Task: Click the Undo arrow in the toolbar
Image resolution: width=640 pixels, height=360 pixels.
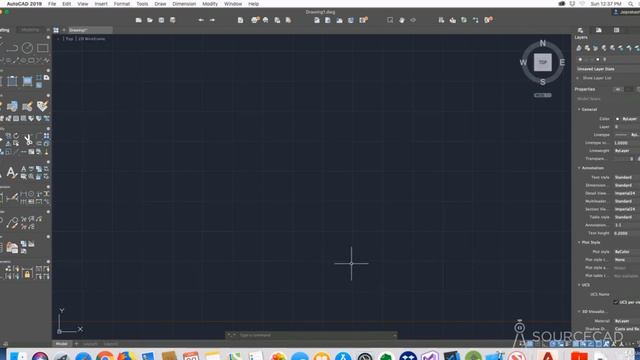Action: (x=201, y=20)
